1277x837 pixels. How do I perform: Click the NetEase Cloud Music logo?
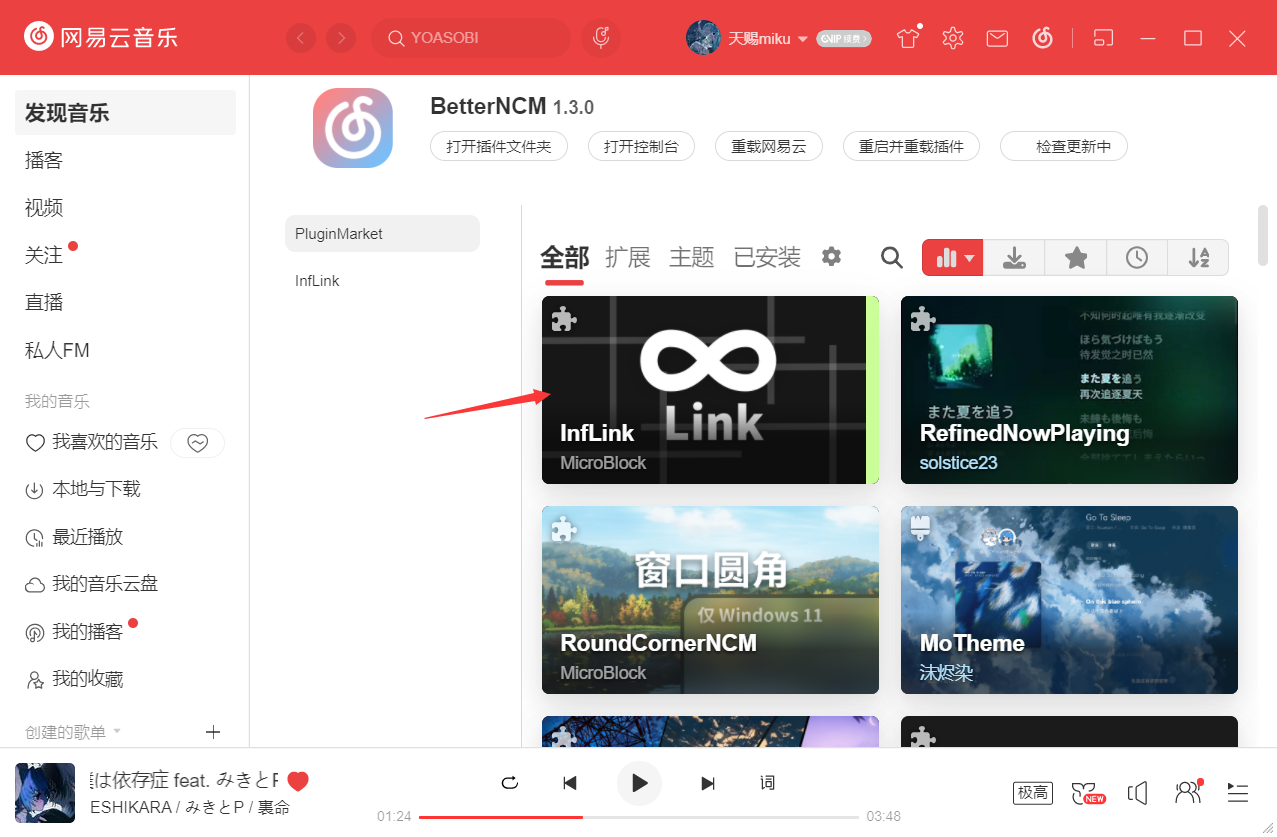pyautogui.click(x=101, y=38)
